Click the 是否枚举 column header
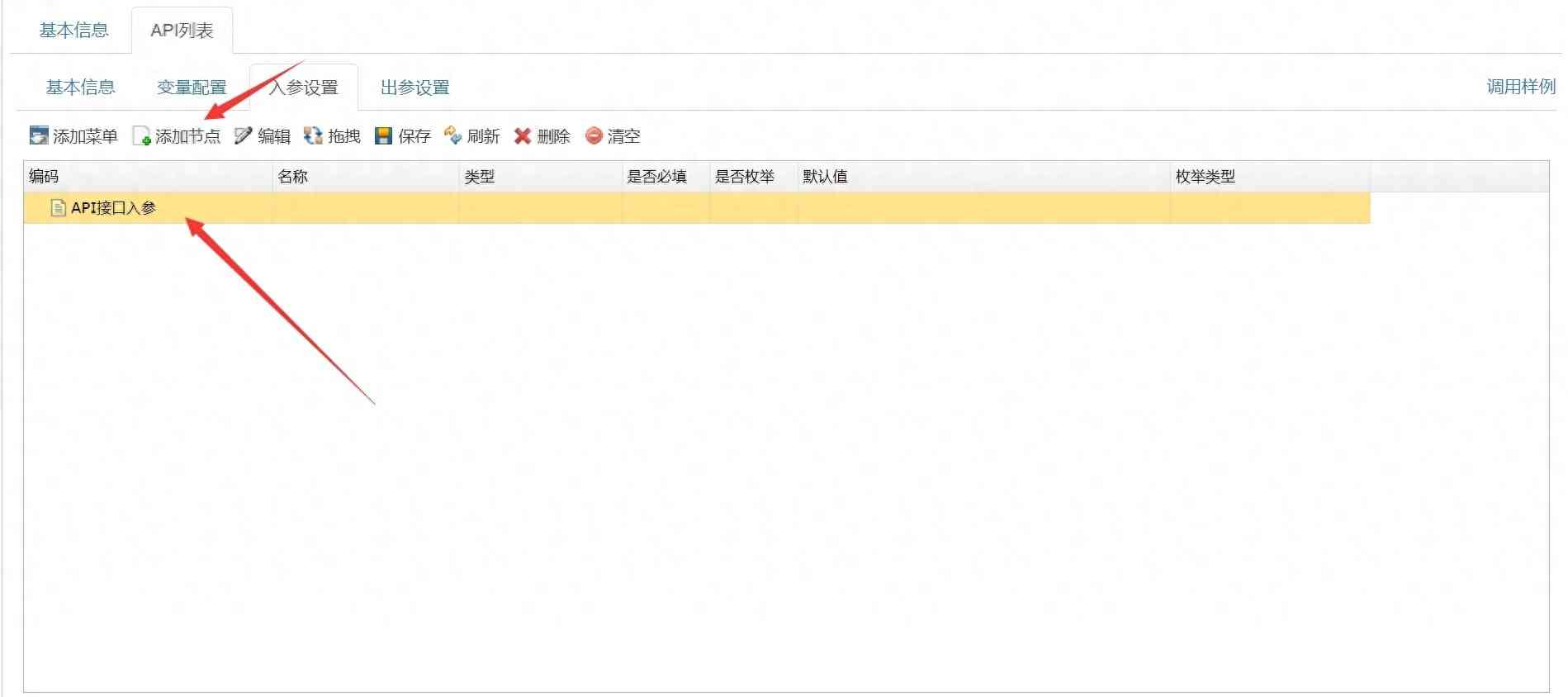This screenshot has height=697, width=1568. click(754, 176)
